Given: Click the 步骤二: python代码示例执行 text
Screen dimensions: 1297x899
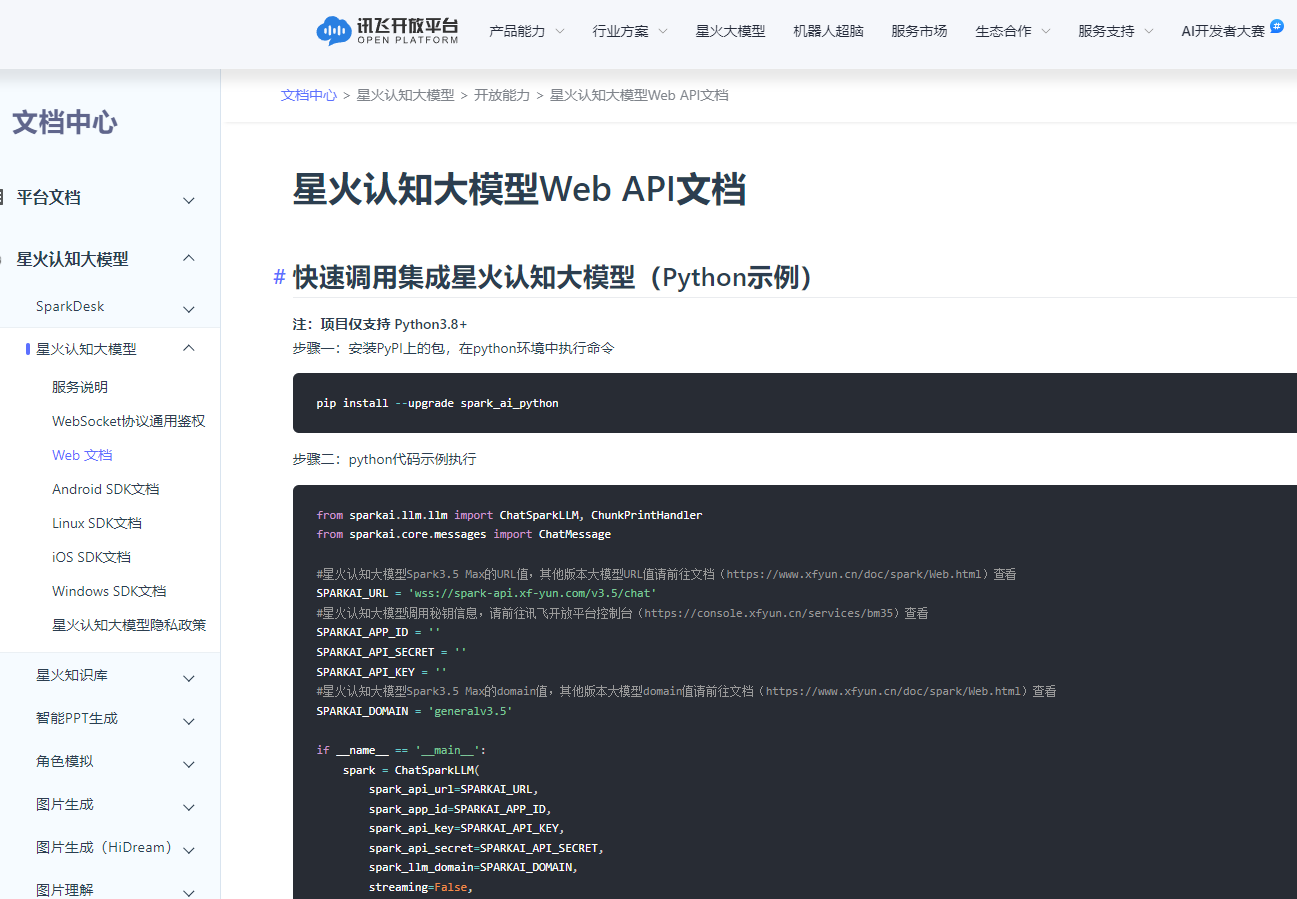Looking at the screenshot, I should (x=385, y=460).
